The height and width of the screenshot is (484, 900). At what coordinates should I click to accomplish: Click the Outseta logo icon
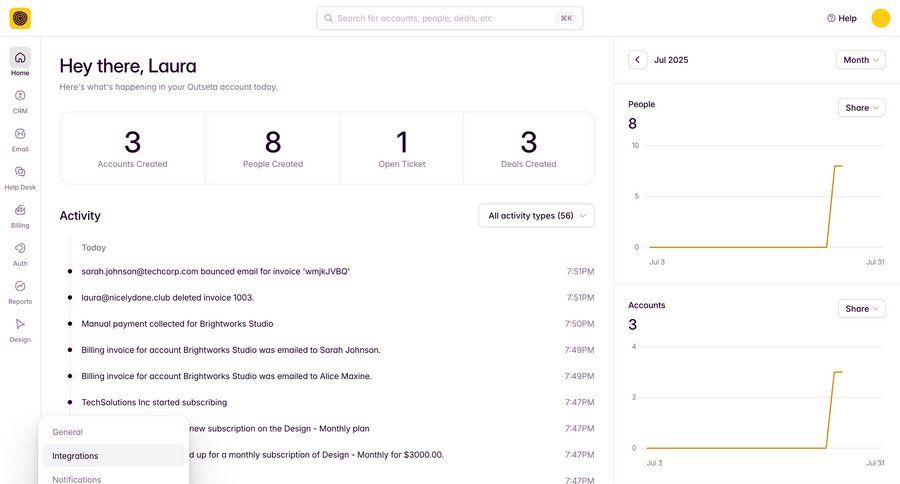(20, 18)
